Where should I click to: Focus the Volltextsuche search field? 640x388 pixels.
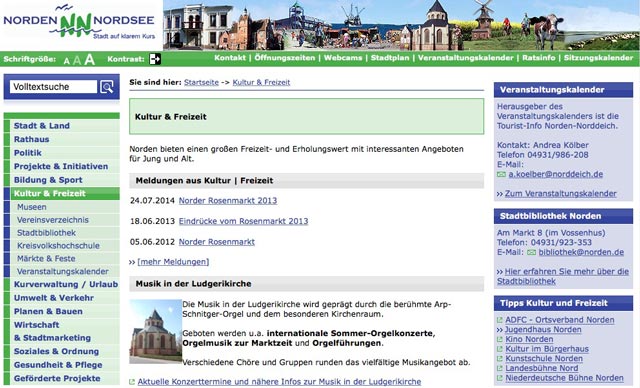click(53, 87)
